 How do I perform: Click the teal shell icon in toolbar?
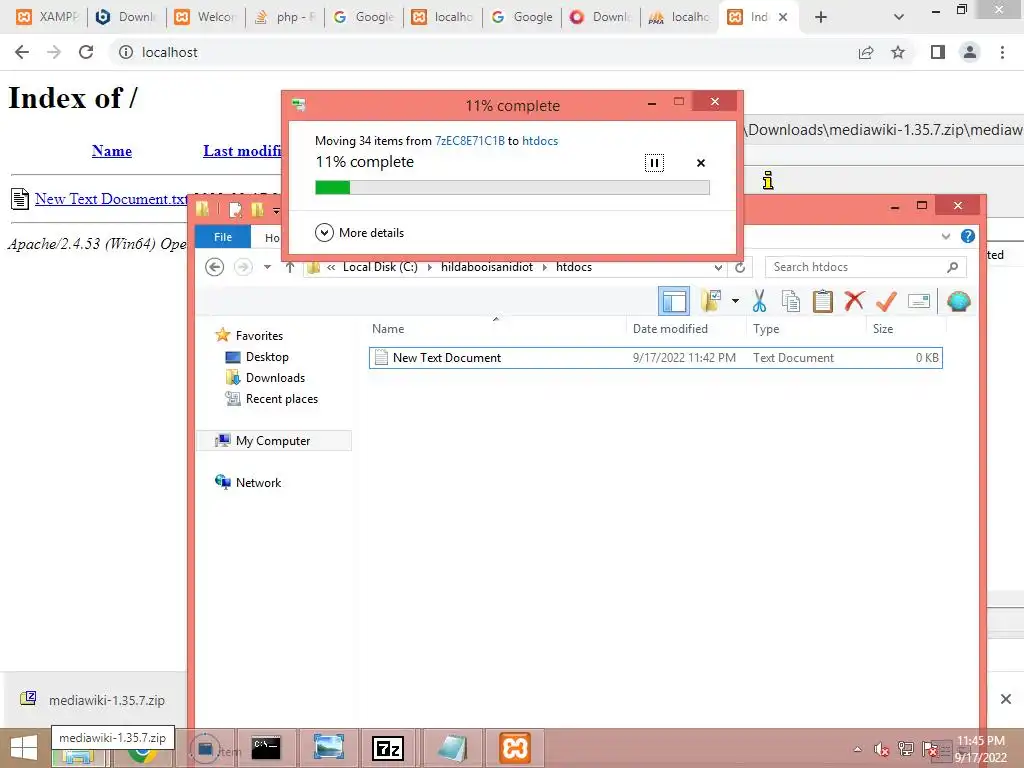pyautogui.click(x=959, y=301)
